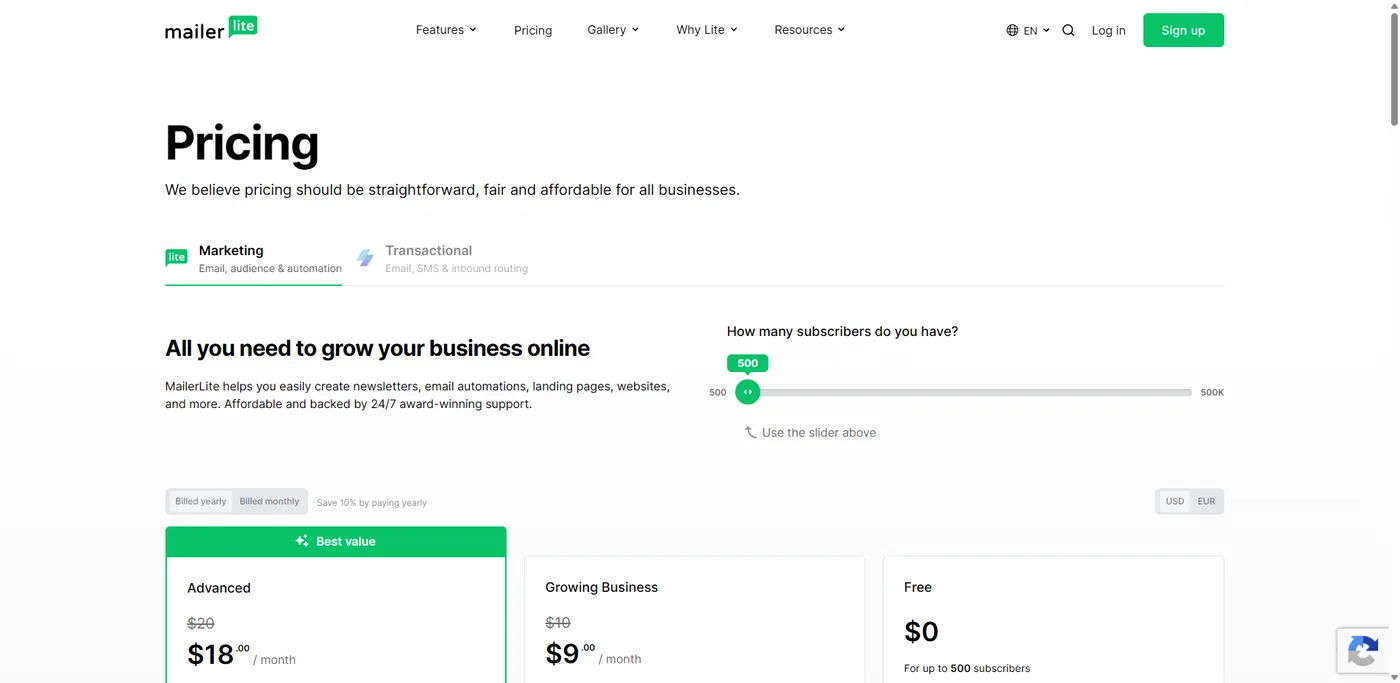Expand the Features menu

[x=446, y=30]
